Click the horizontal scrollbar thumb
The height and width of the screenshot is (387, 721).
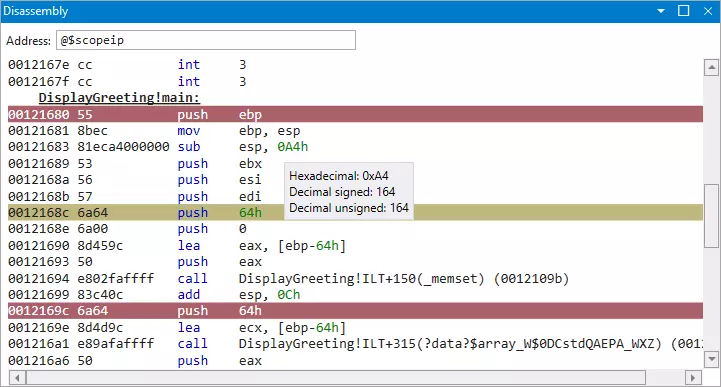click(336, 378)
